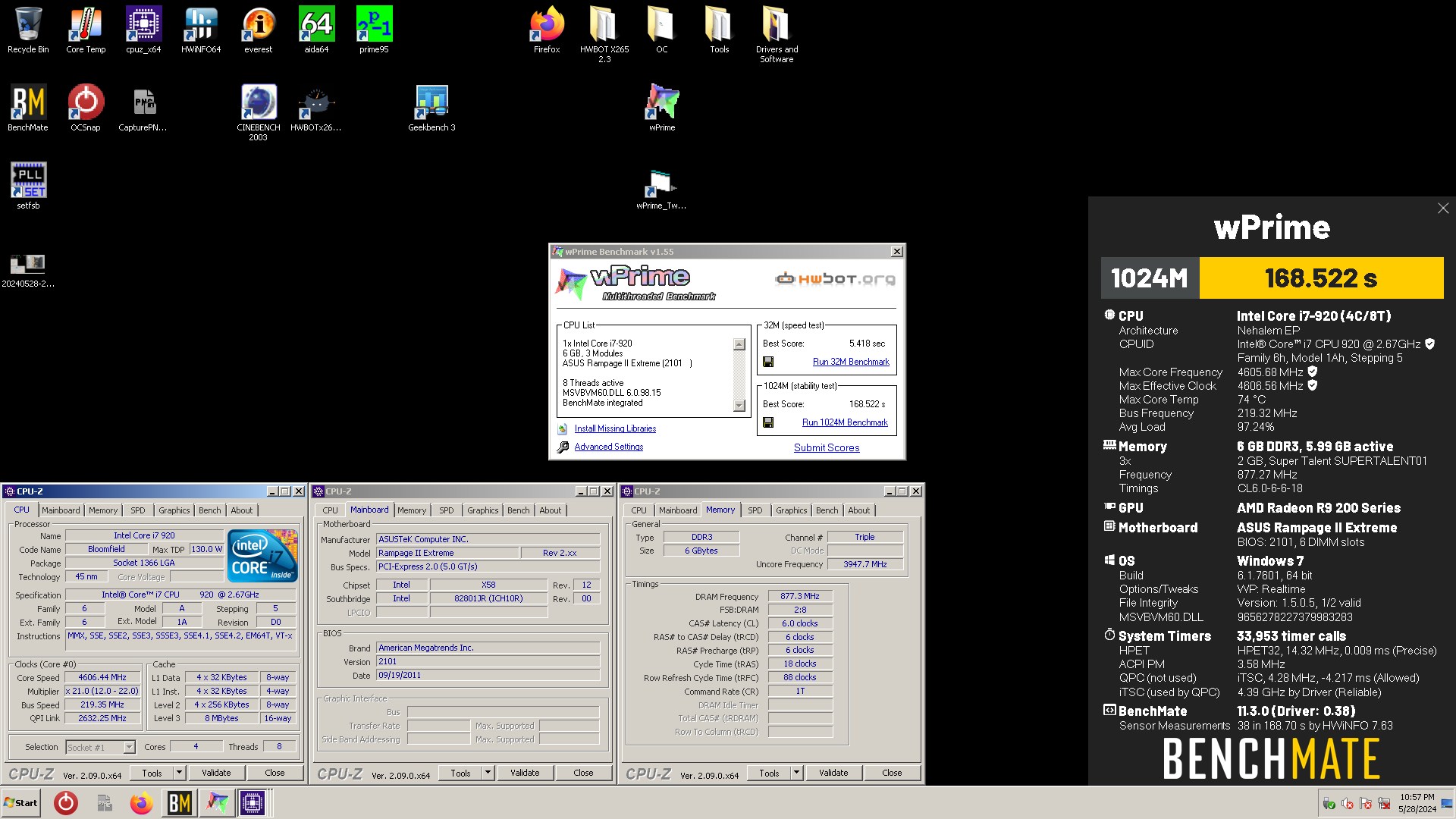Screen dimensions: 1456x819
Task: Click save icon beside 1024M benchmark
Action: [768, 422]
